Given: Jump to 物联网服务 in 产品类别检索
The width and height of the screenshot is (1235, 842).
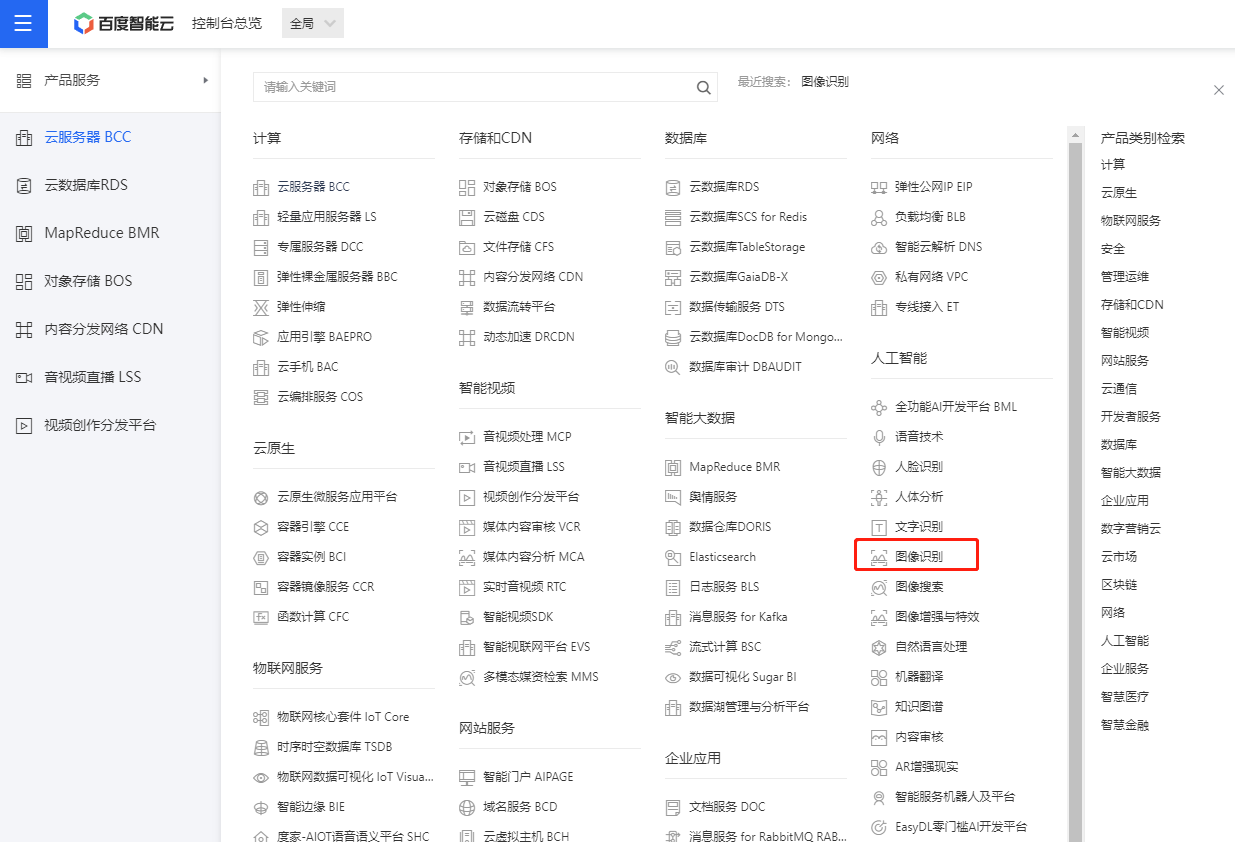Looking at the screenshot, I should (x=1131, y=220).
